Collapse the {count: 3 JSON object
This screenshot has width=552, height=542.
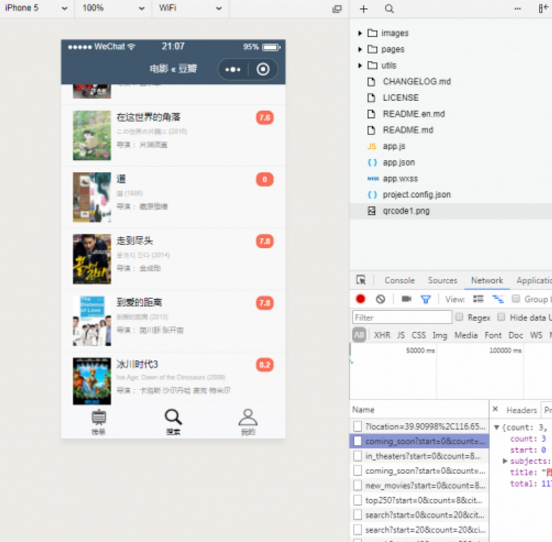[x=497, y=427]
